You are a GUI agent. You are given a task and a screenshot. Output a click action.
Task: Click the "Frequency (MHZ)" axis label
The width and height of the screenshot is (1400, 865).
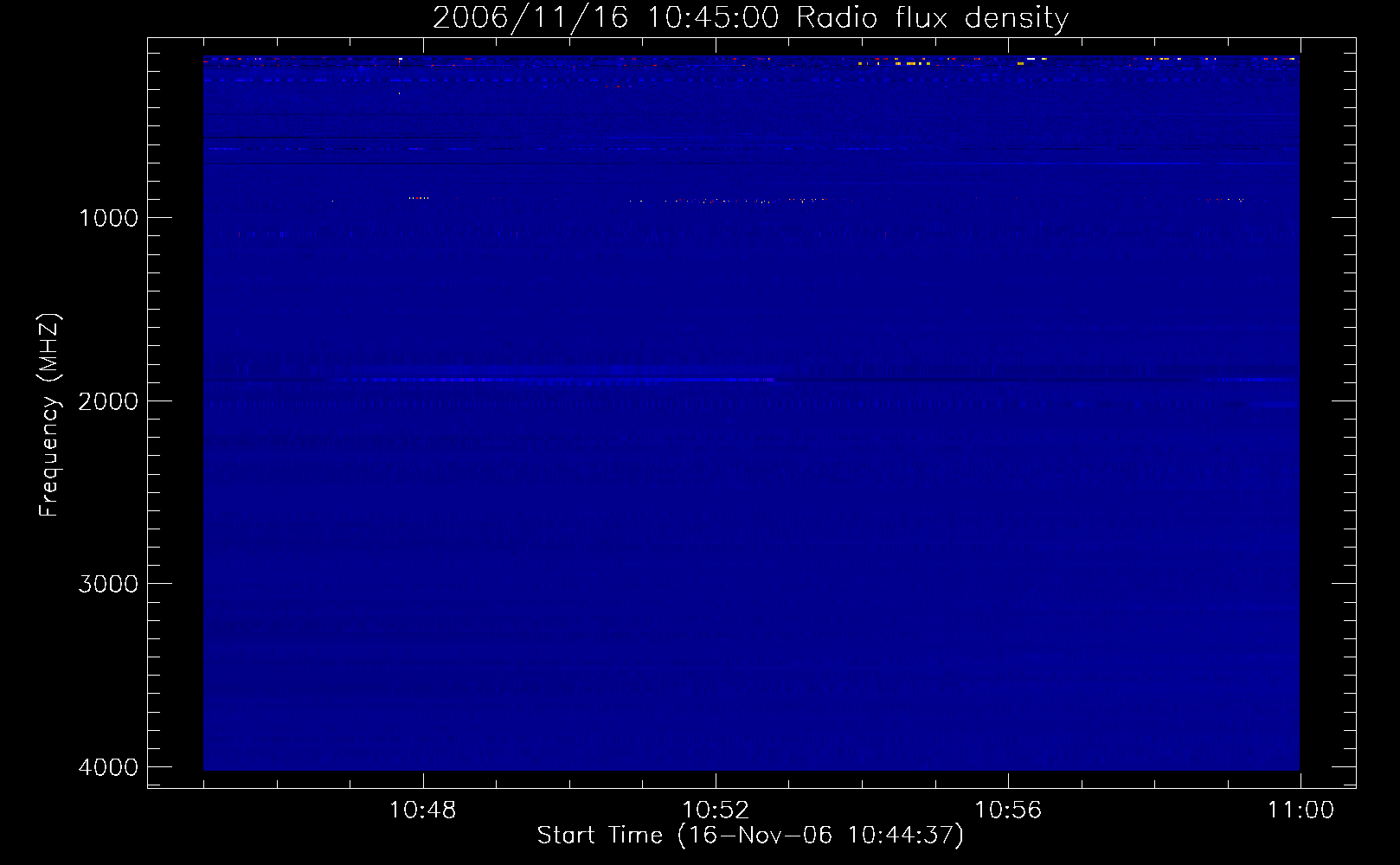49,415
